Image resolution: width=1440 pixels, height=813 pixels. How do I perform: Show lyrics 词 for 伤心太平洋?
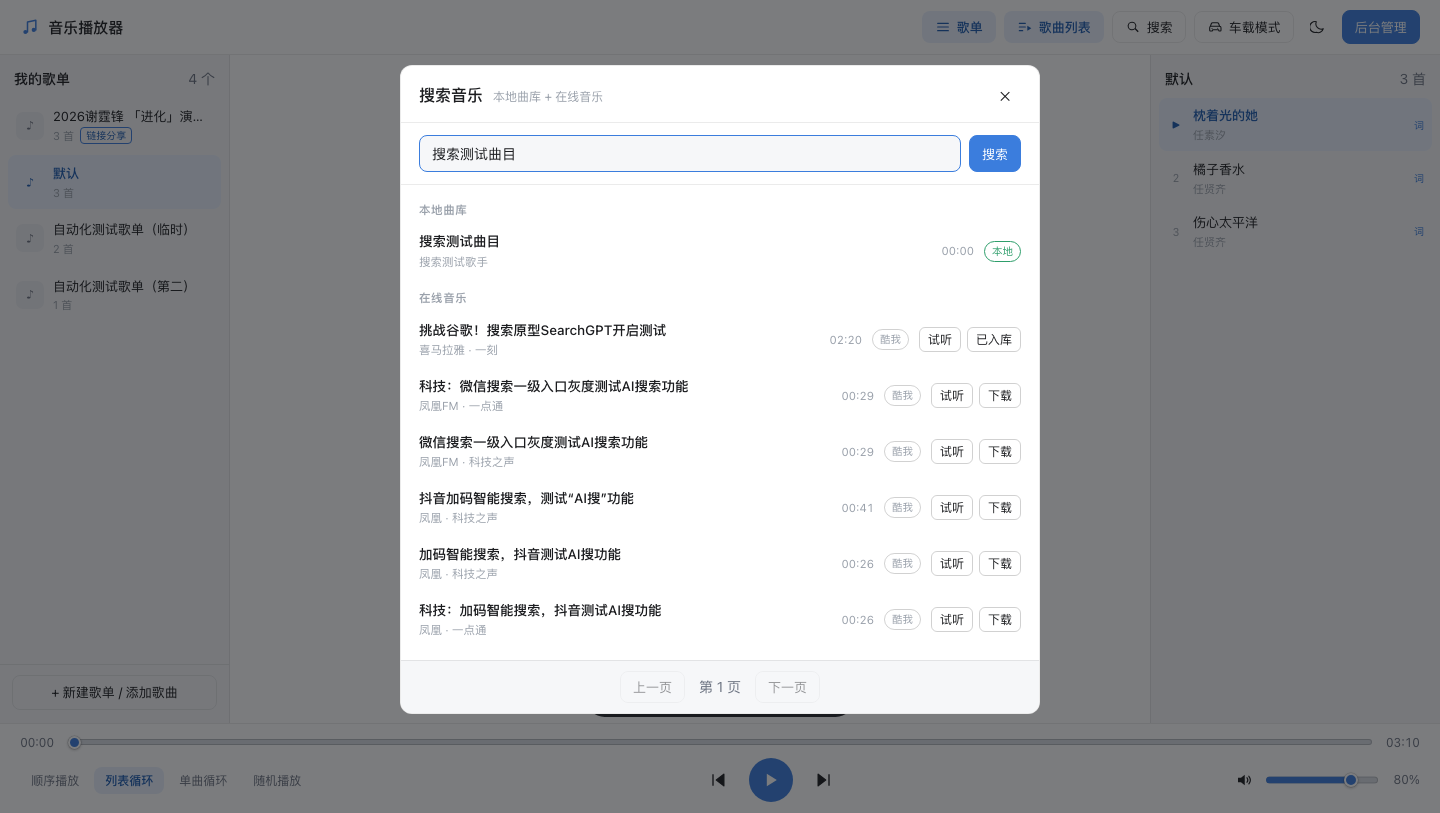(x=1419, y=231)
